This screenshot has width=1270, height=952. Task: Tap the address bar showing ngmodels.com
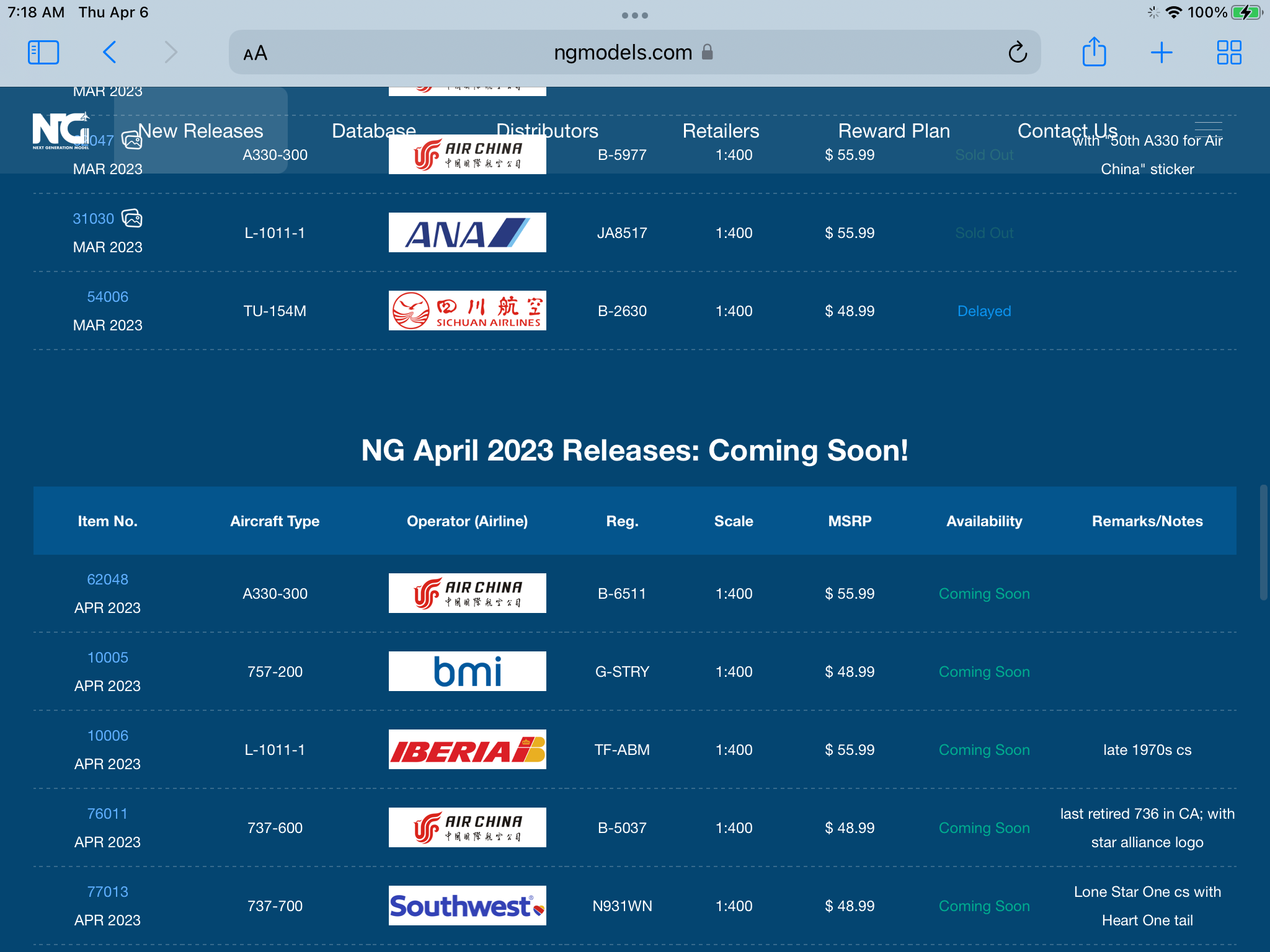(634, 53)
